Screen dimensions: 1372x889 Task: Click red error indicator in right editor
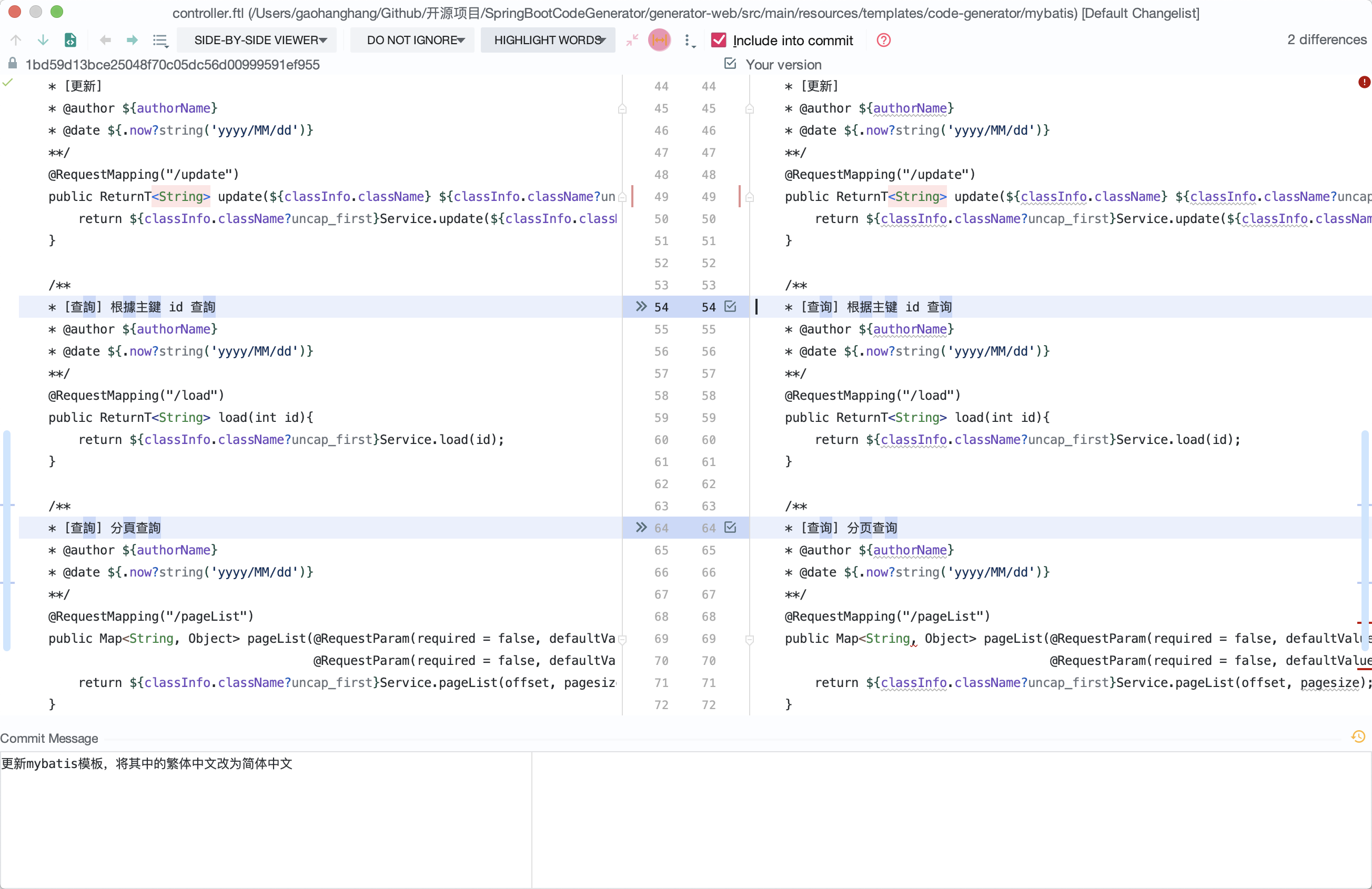click(1364, 83)
